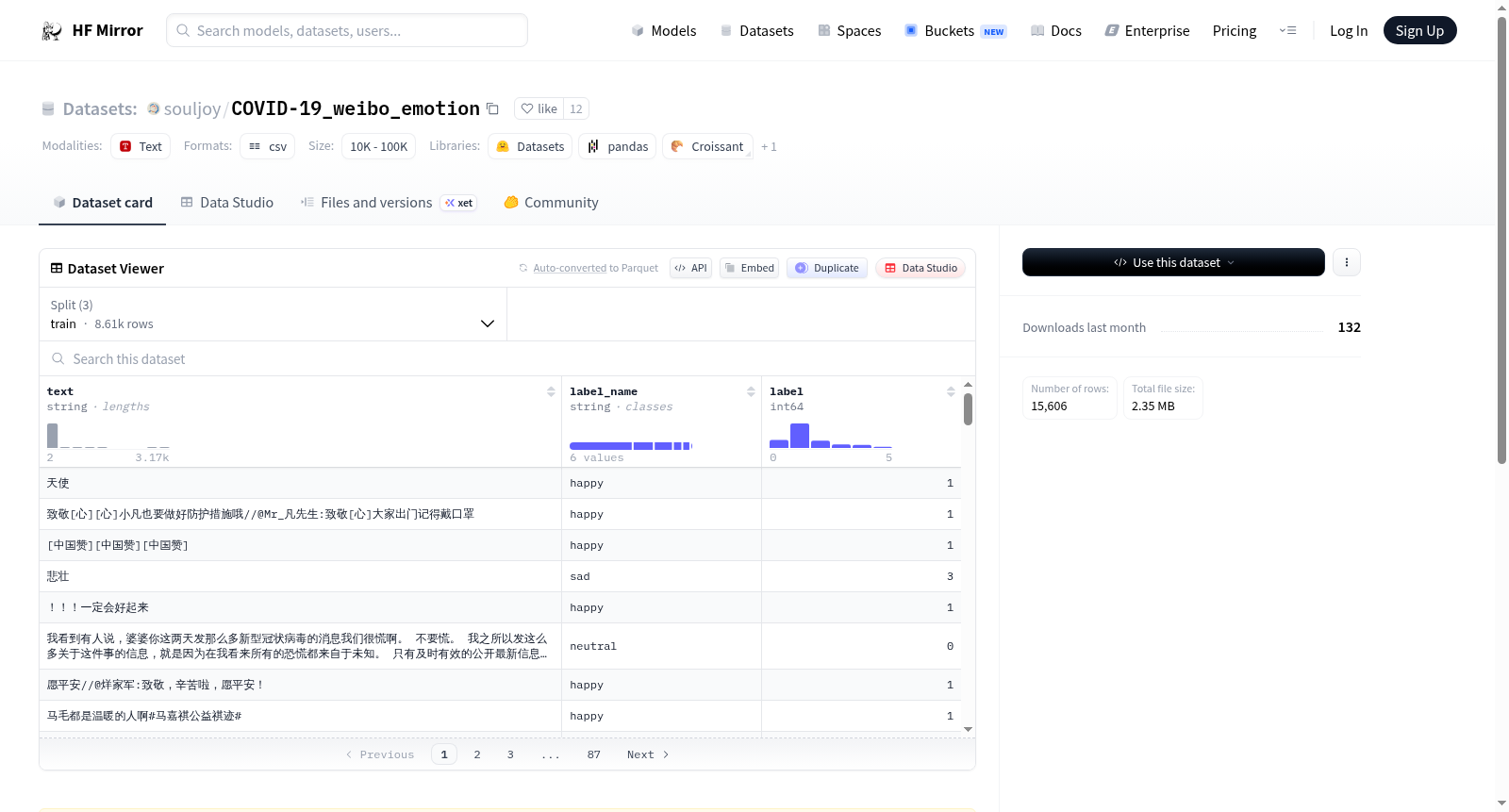Select current page 1 button
1509x812 pixels.
[x=444, y=754]
